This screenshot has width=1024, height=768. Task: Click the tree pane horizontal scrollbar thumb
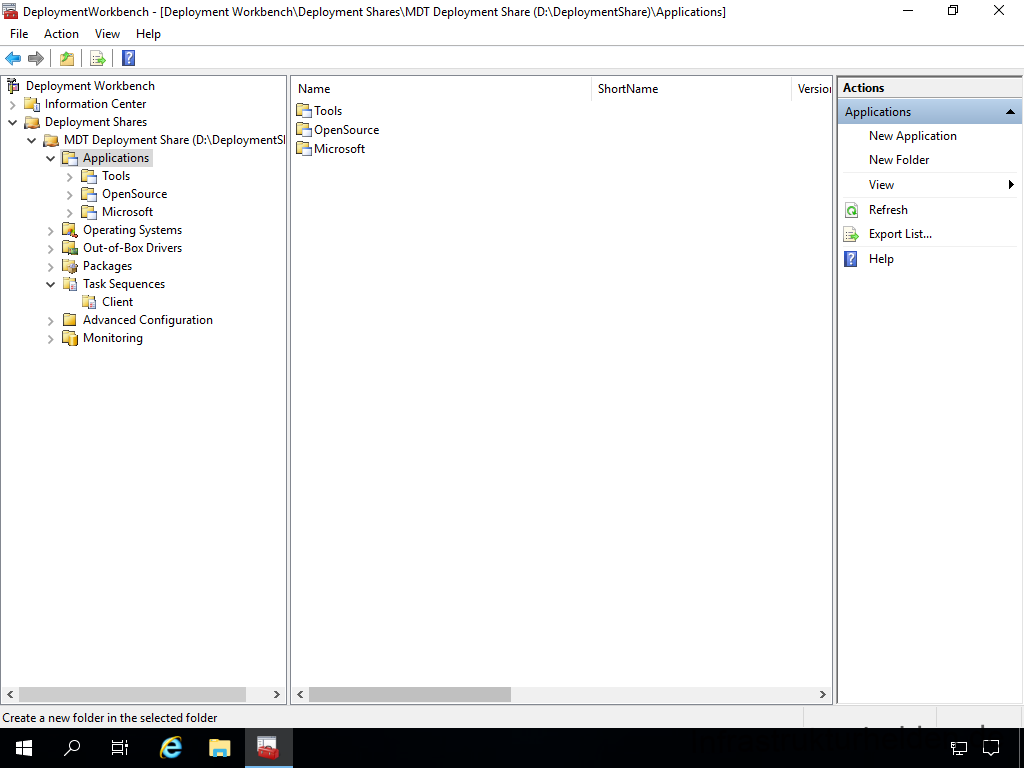[x=133, y=694]
